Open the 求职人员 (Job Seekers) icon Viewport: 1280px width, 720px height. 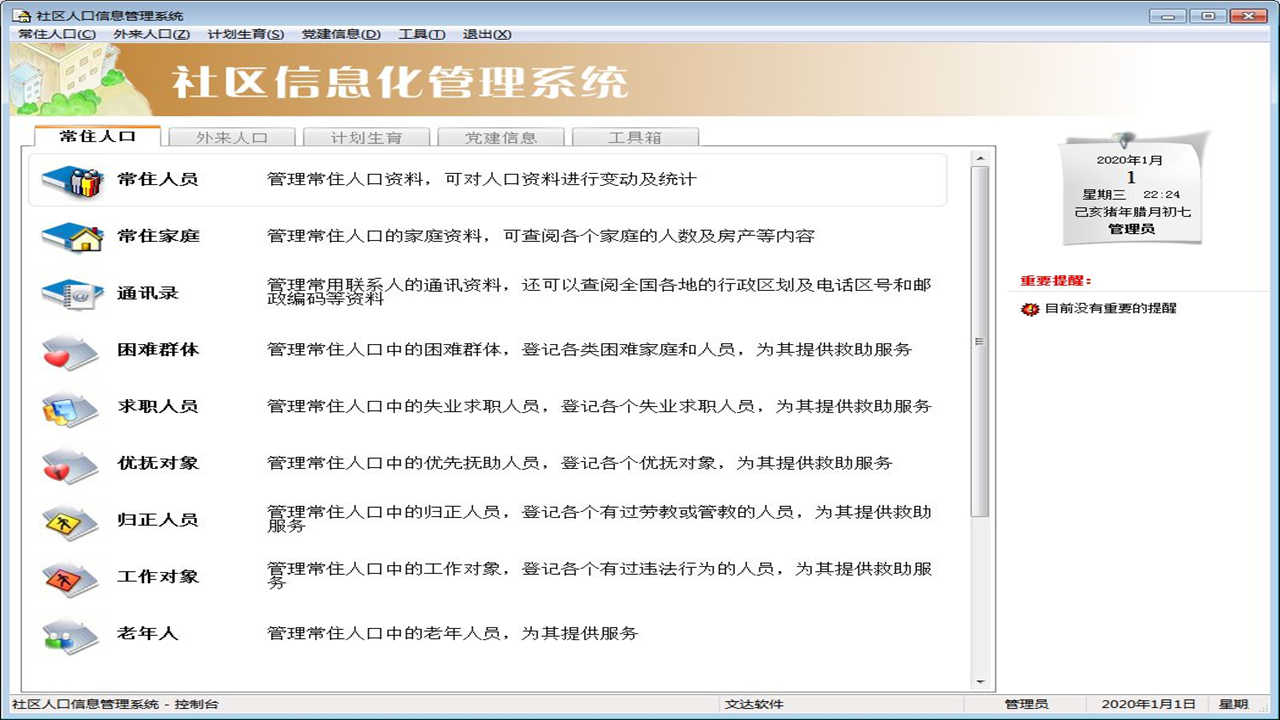tap(68, 406)
